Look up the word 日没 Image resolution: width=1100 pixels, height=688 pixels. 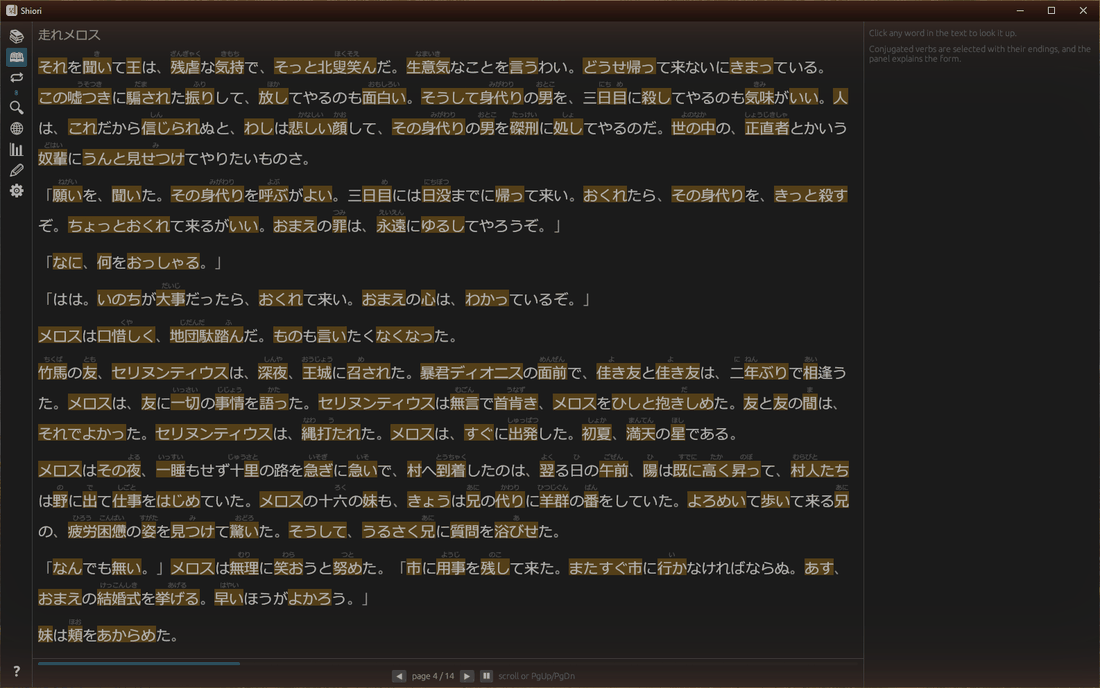(436, 194)
